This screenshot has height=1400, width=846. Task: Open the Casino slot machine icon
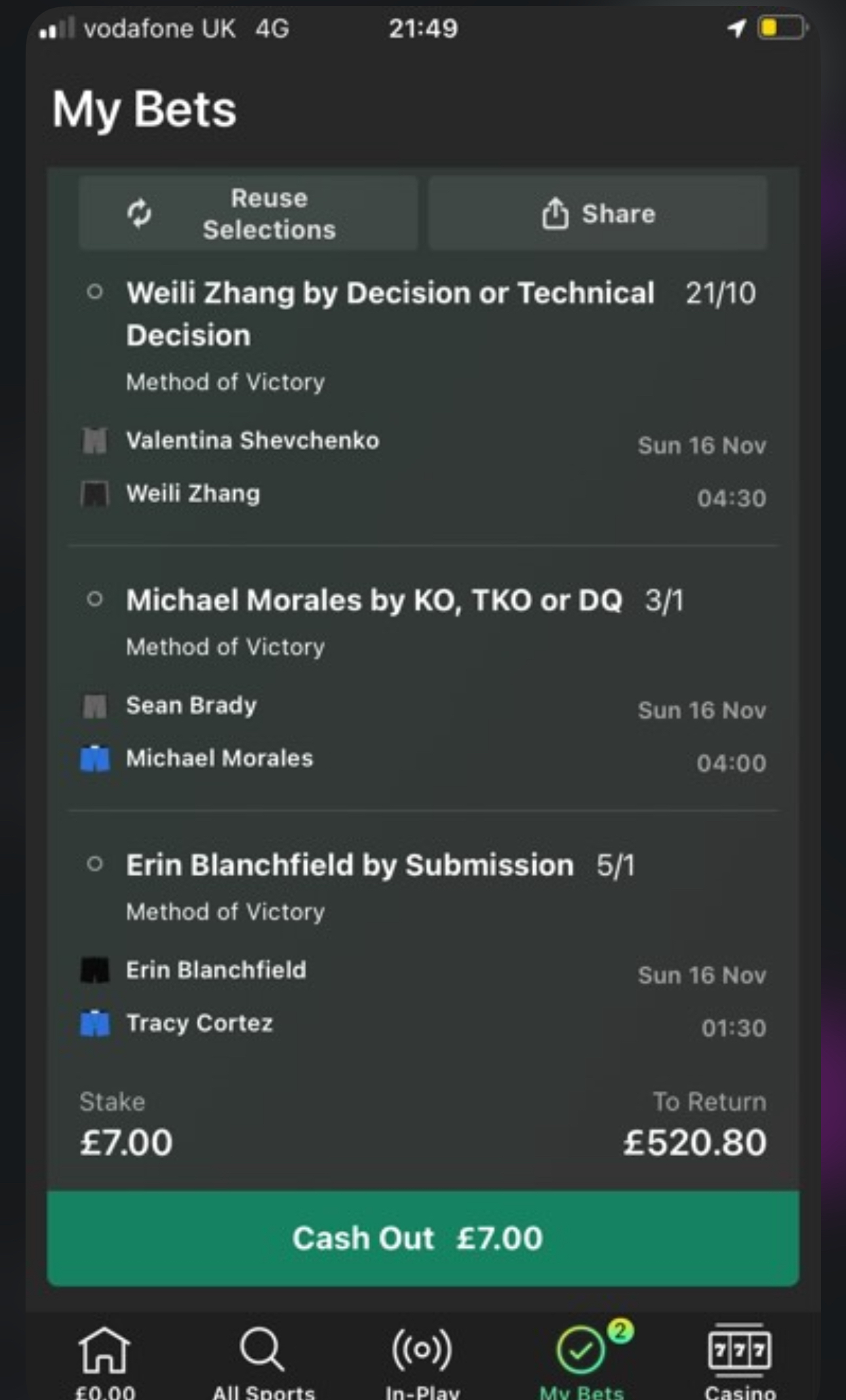739,1350
